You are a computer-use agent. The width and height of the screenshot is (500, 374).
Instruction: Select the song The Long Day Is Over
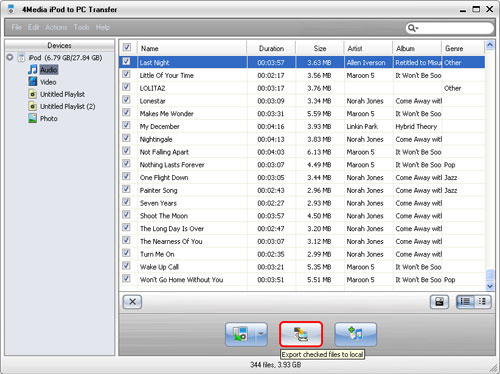pos(172,229)
